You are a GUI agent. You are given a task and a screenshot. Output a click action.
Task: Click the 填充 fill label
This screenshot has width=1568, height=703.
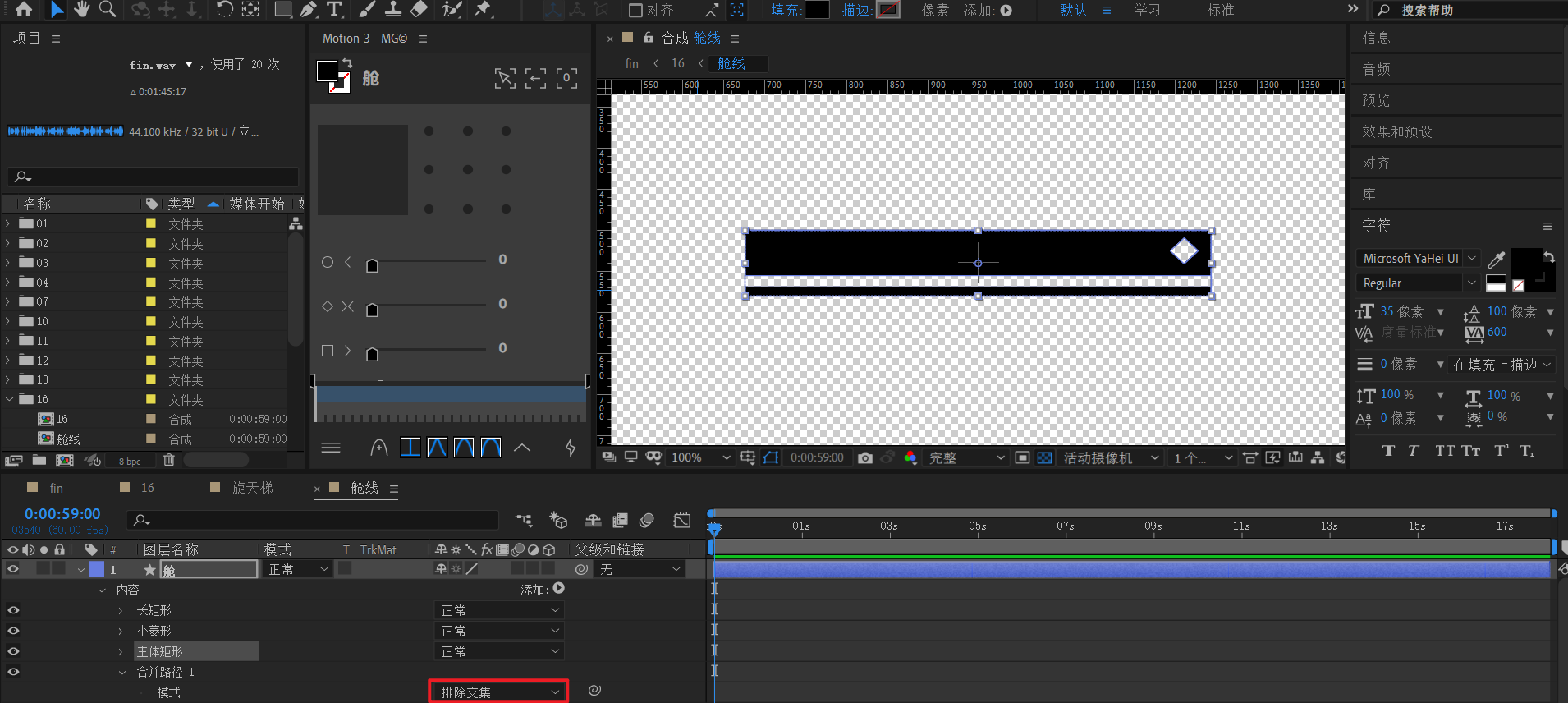786,10
